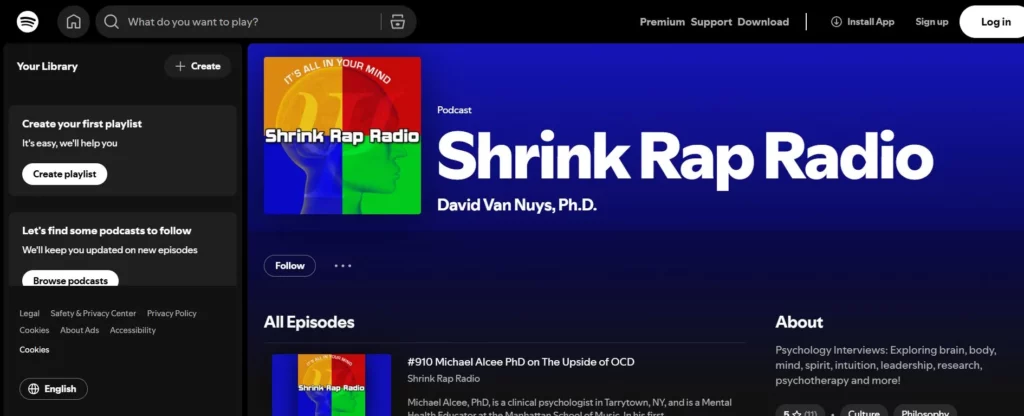Image resolution: width=1024 pixels, height=416 pixels.
Task: Click the Sign up button
Action: (931, 22)
